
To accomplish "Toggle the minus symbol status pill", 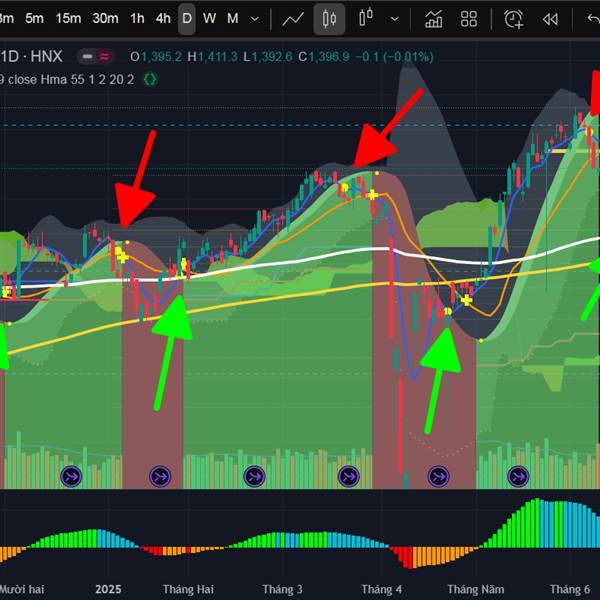I will [88, 57].
